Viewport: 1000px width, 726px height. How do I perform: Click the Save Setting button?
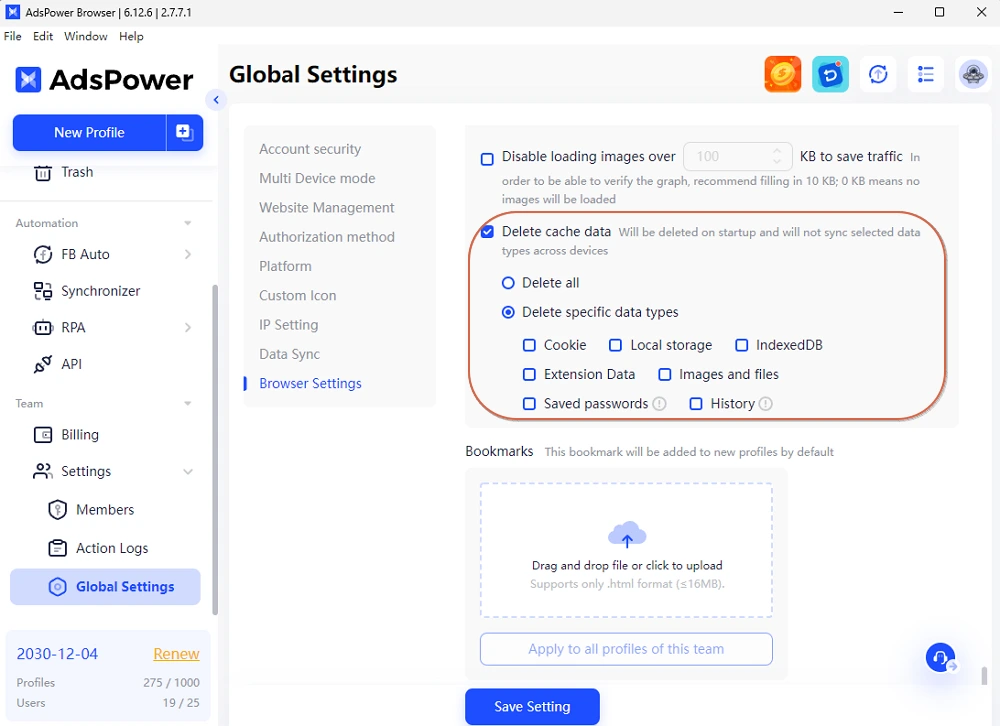click(532, 707)
